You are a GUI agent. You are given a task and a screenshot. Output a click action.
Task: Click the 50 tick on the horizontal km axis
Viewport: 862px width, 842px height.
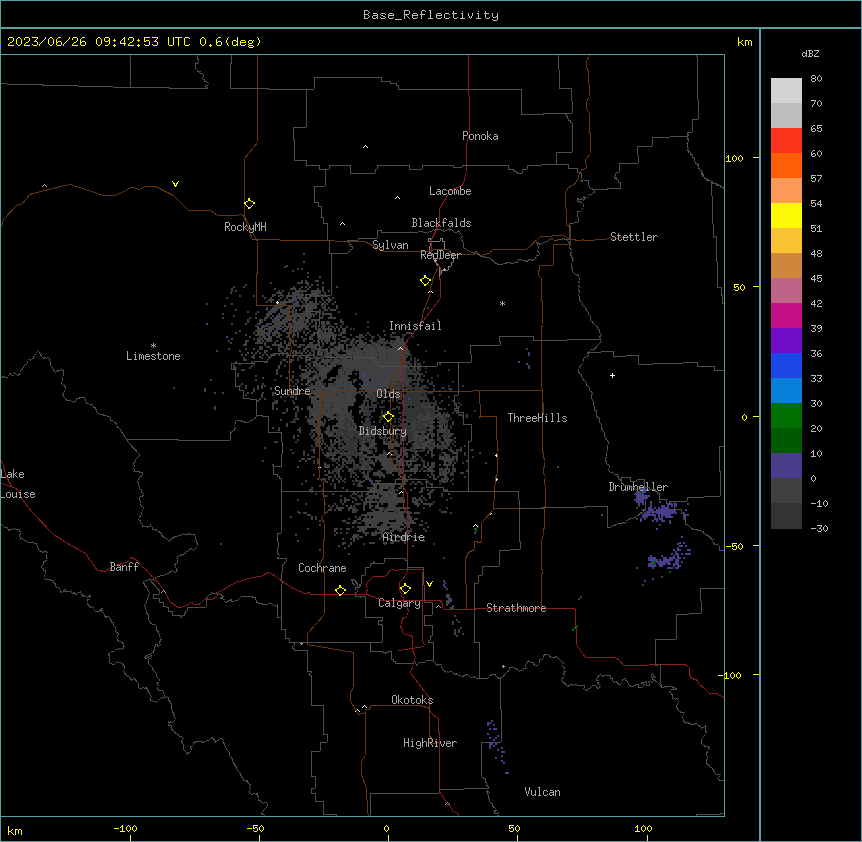[x=514, y=828]
